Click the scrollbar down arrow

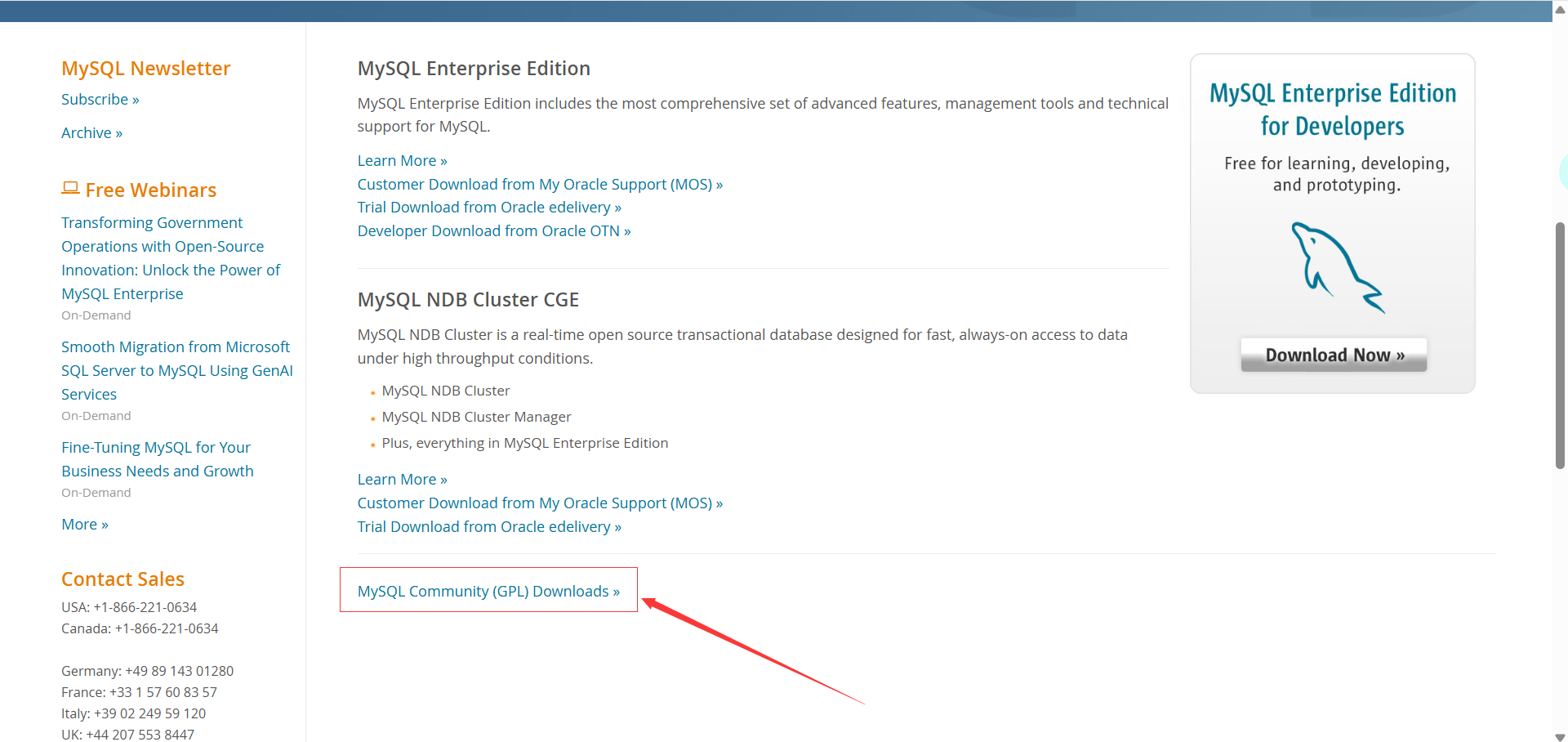tap(1560, 736)
